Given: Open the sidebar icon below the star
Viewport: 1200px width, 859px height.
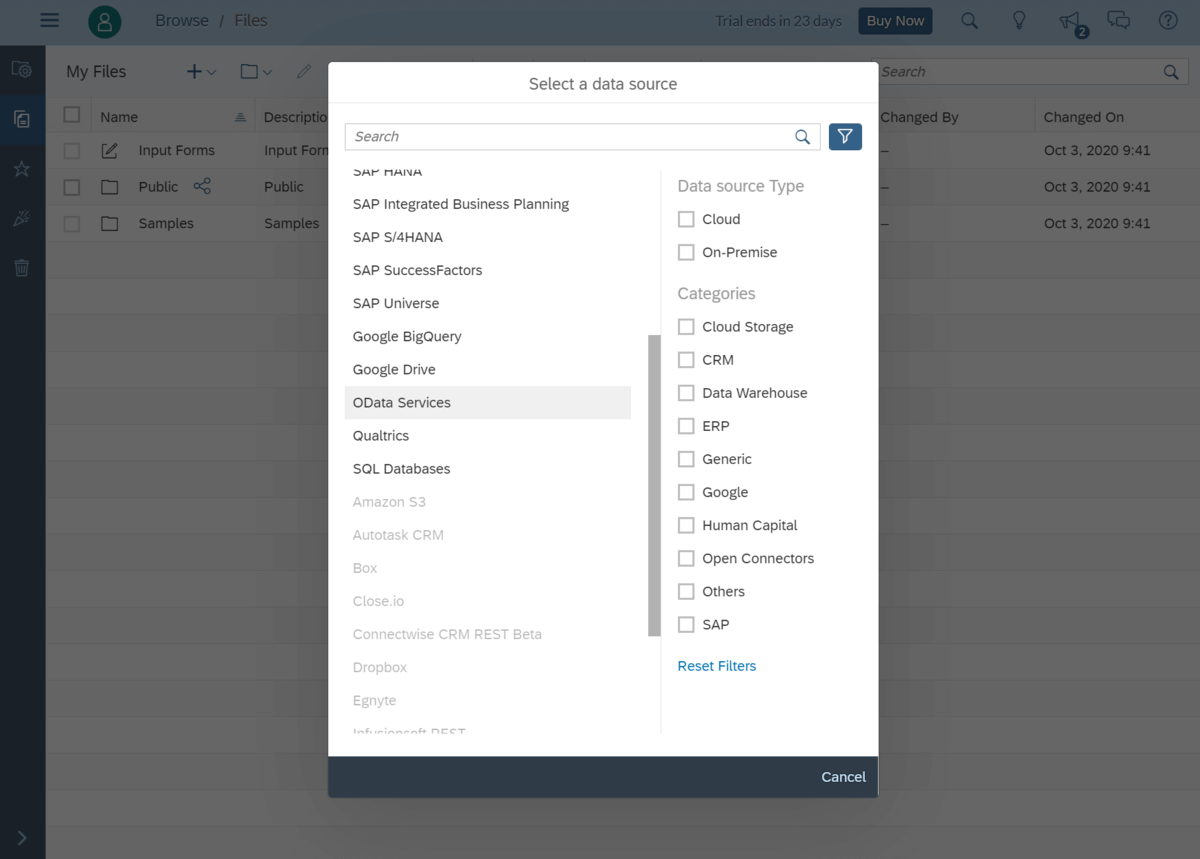Looking at the screenshot, I should pyautogui.click(x=22, y=218).
